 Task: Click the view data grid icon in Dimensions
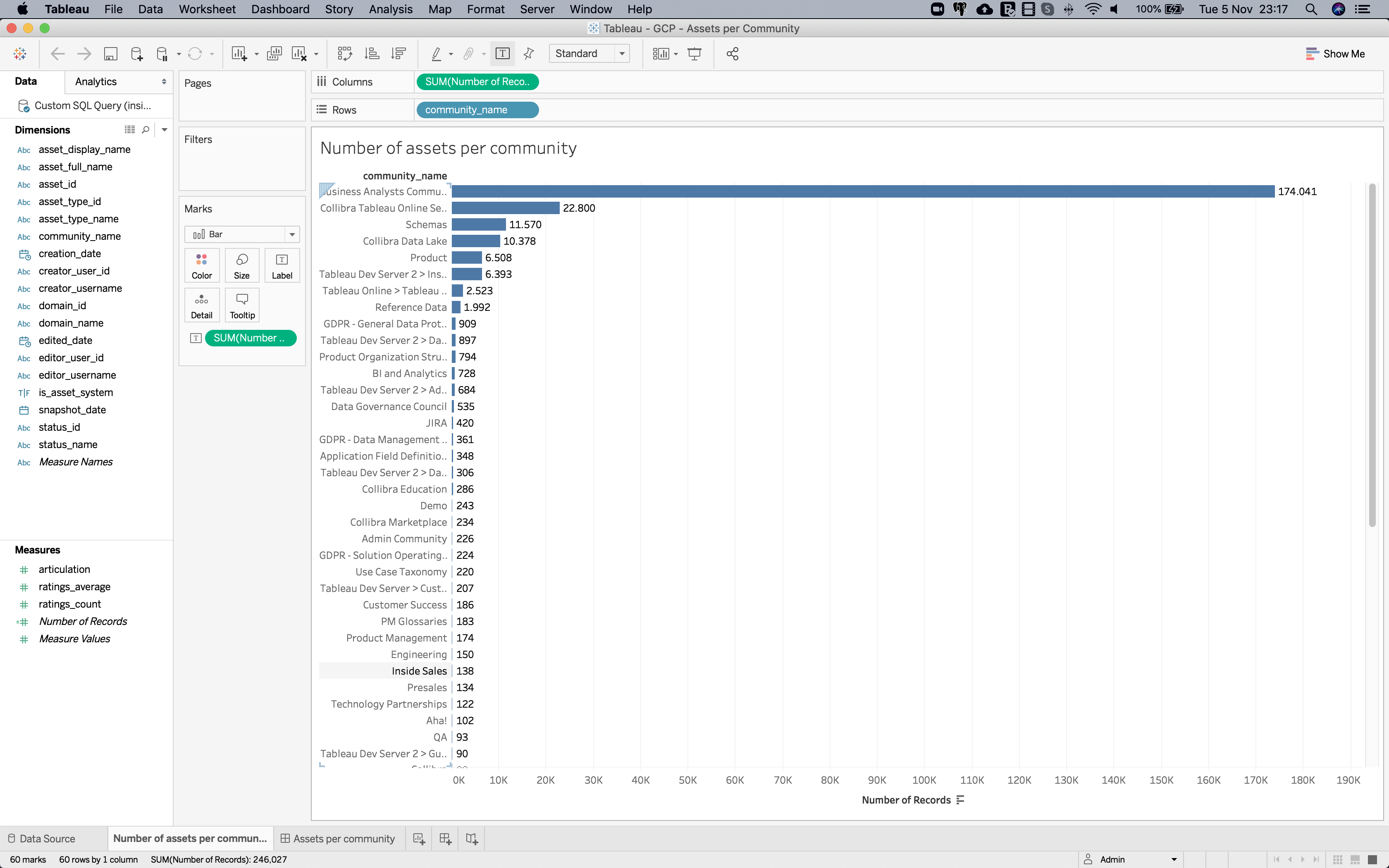130,130
